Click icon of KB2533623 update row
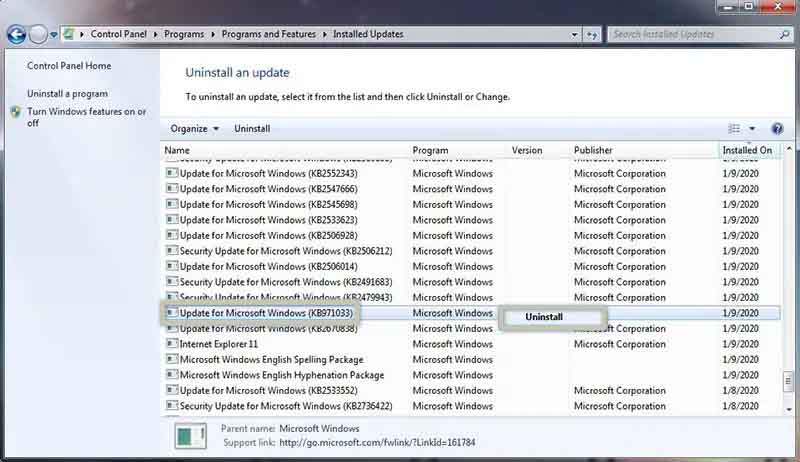Viewport: 800px width, 462px height. [172, 219]
